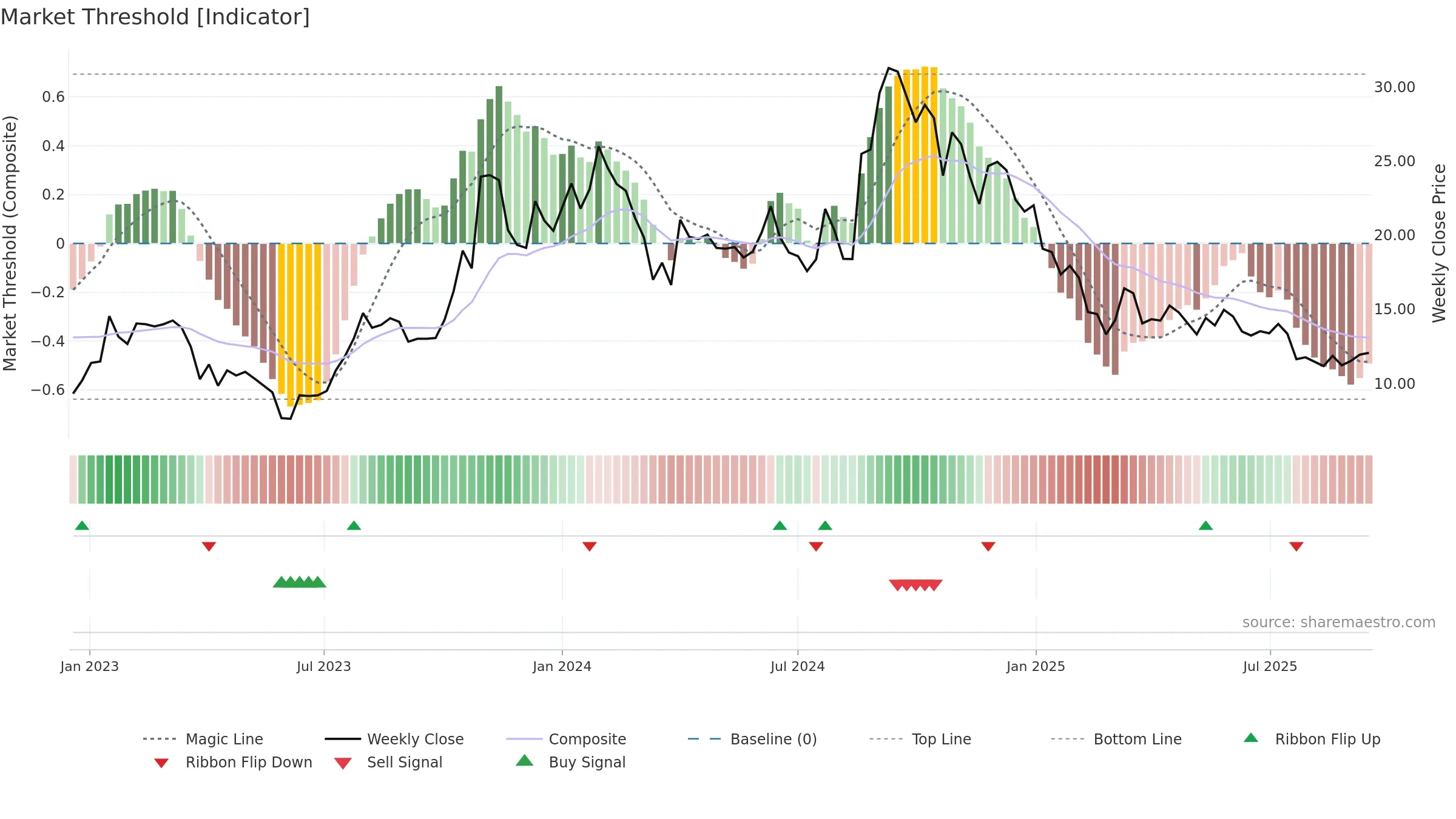Click the 0.4 left axis tick label
This screenshot has width=1456, height=819.
pos(53,146)
